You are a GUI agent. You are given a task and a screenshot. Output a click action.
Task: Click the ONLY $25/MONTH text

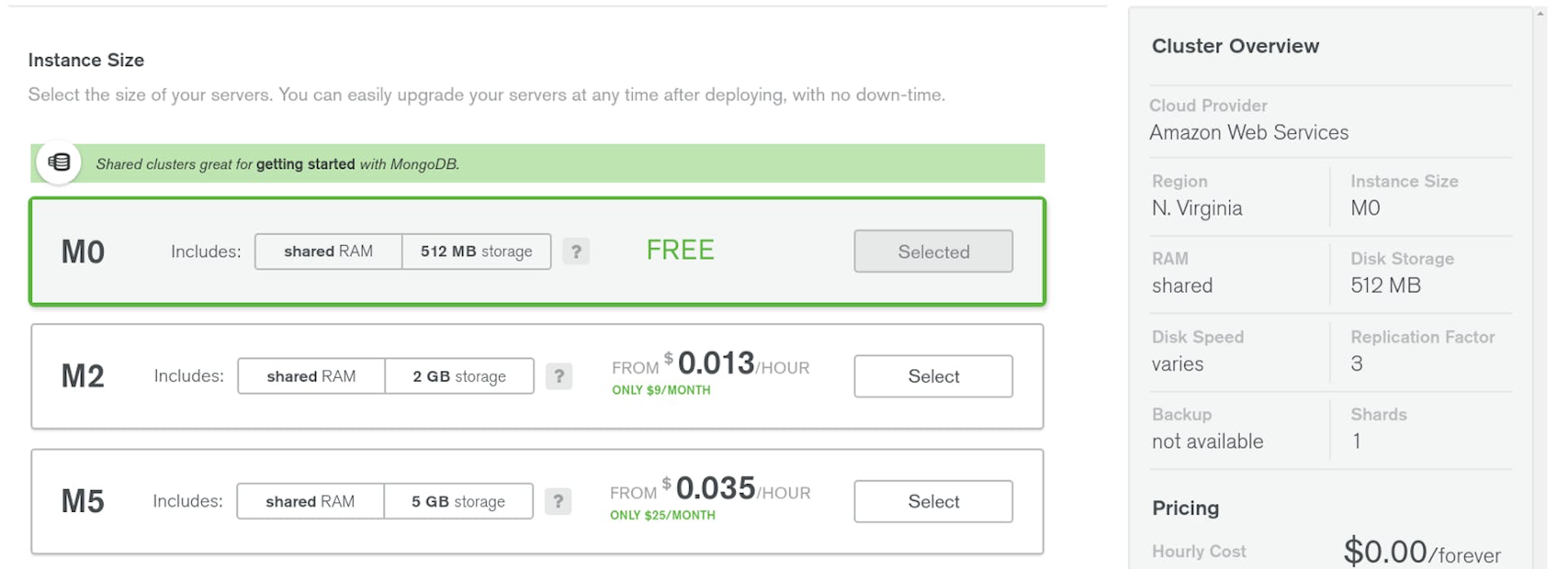[662, 515]
